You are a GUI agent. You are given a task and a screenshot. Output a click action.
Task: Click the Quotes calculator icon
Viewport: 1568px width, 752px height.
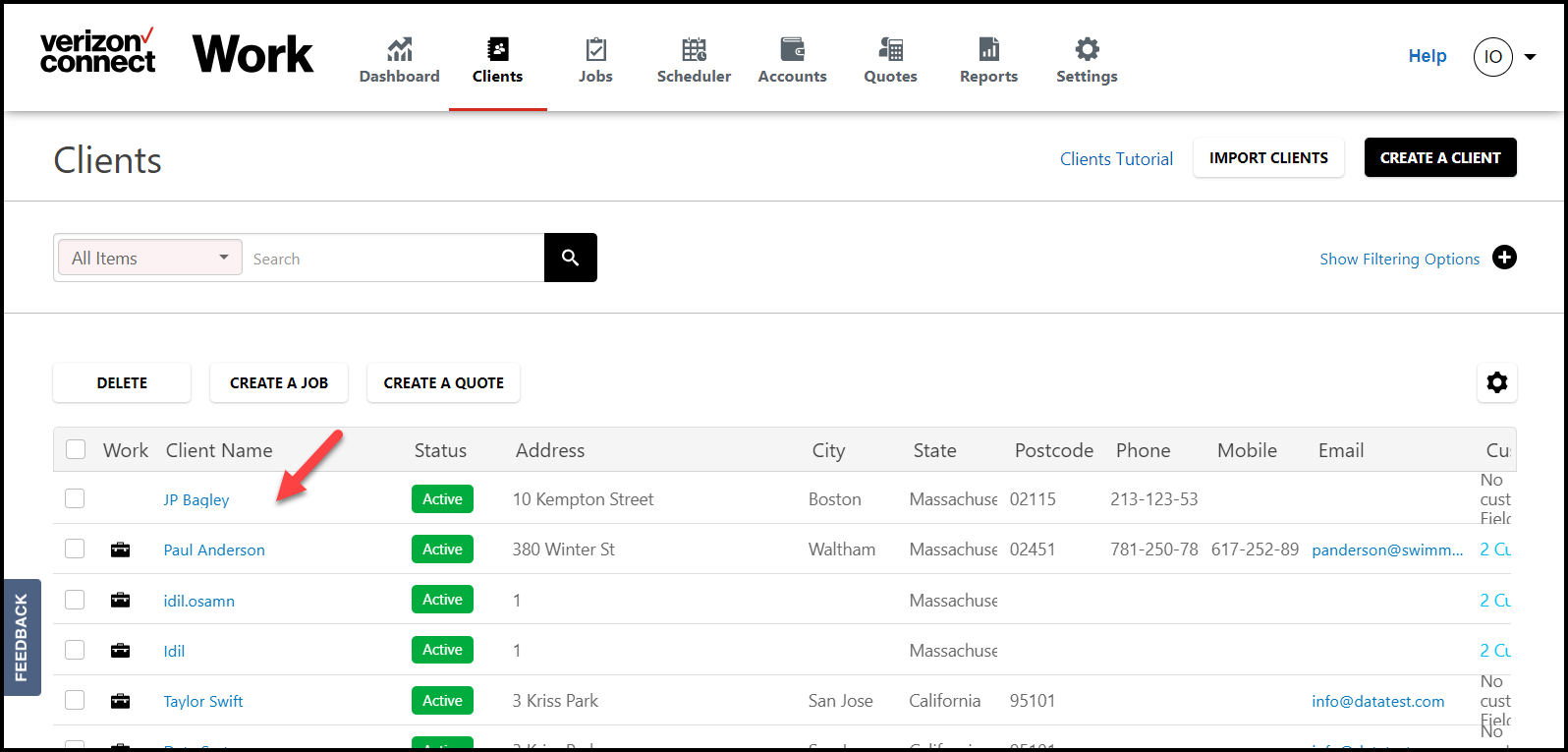[891, 49]
